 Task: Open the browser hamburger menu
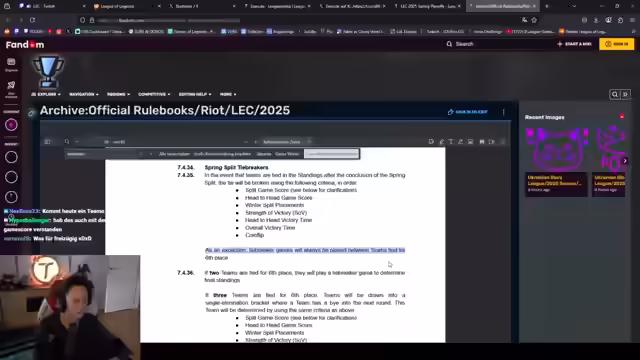coord(632,20)
